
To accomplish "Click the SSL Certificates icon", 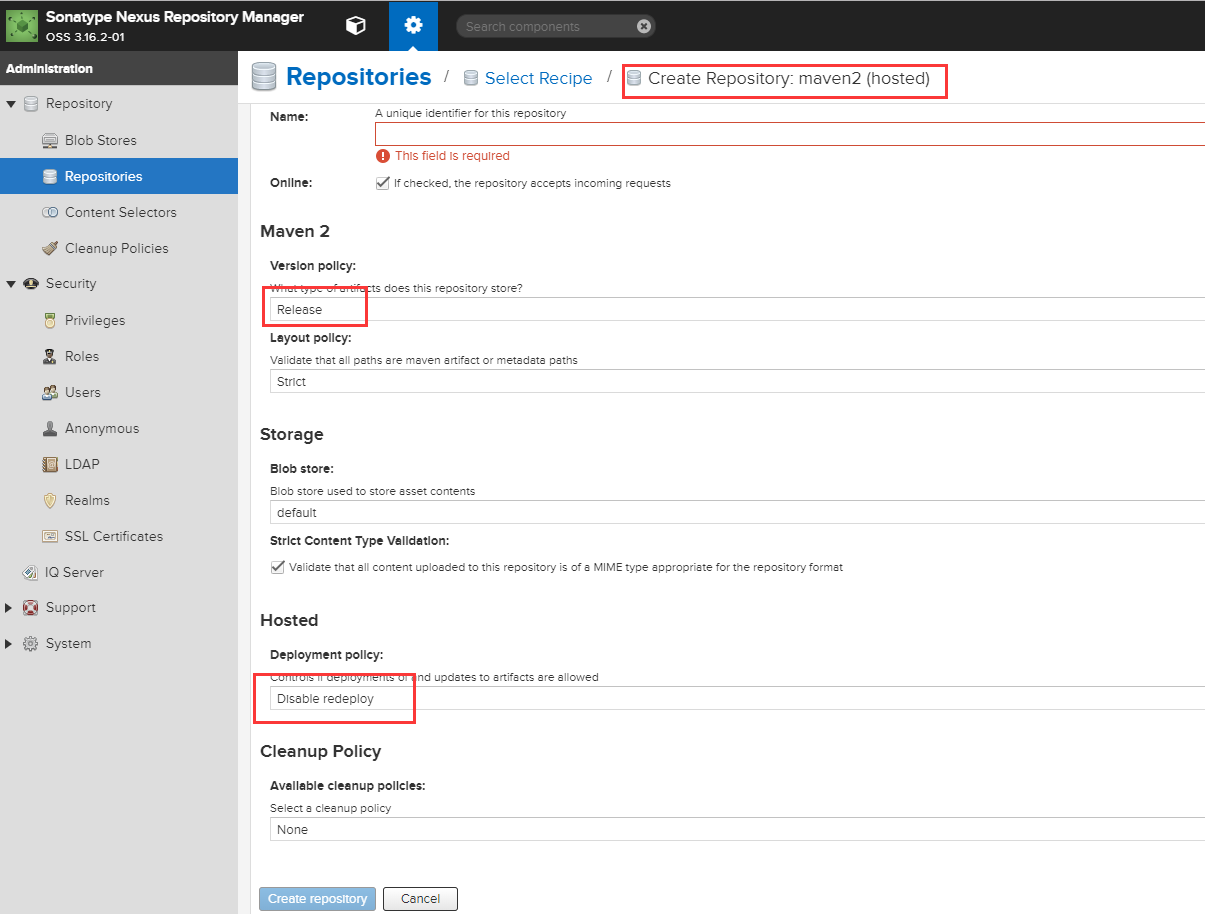I will [x=50, y=536].
